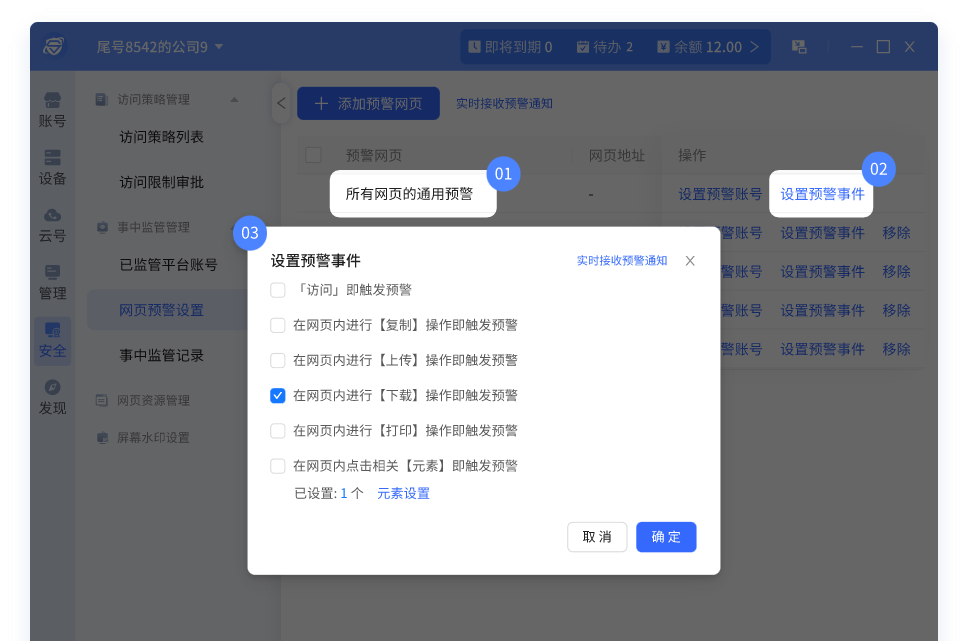The width and height of the screenshot is (968, 641).
Task: Open the 云号 section in the sidebar
Action: [x=52, y=225]
